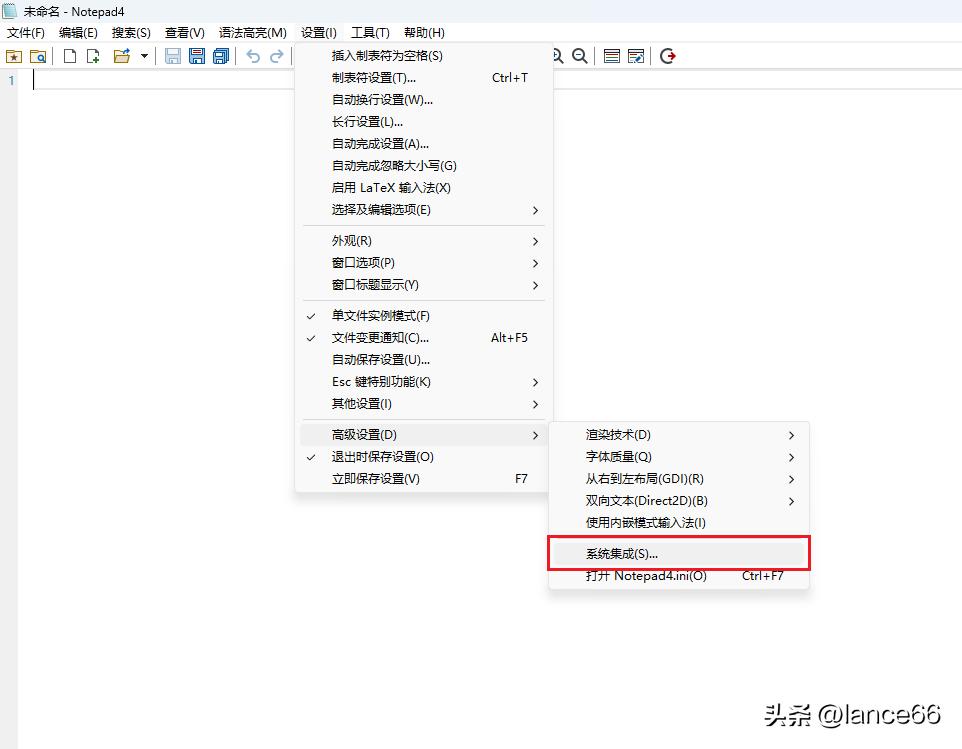Viewport: 962px width, 749px height.
Task: Click the Redo arrow icon
Action: point(277,56)
